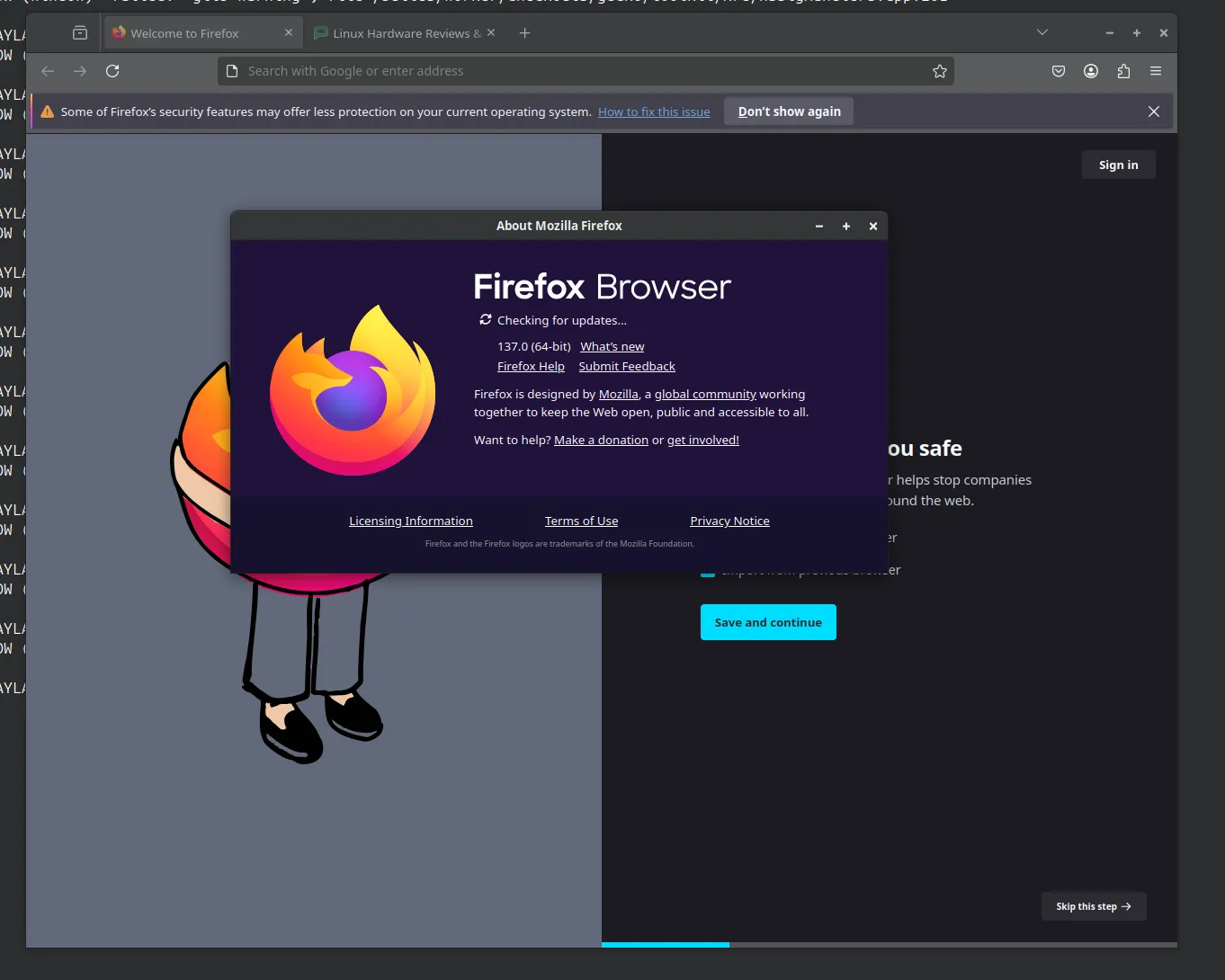1225x980 pixels.
Task: Open the Firefox account icon
Action: (x=1091, y=71)
